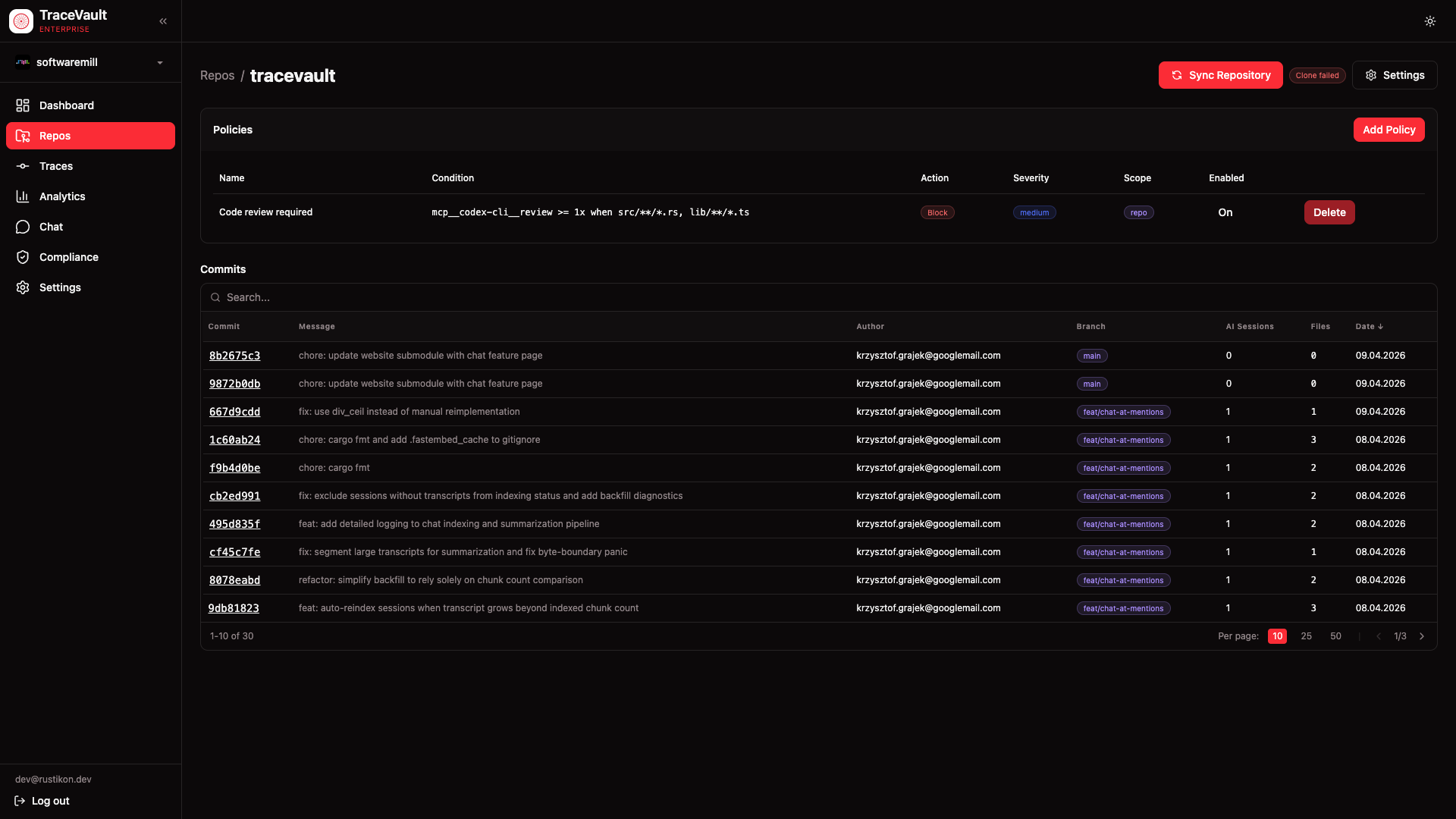Expand the softwaremill organization dropdown
Viewport: 1456px width, 819px height.
[x=90, y=62]
